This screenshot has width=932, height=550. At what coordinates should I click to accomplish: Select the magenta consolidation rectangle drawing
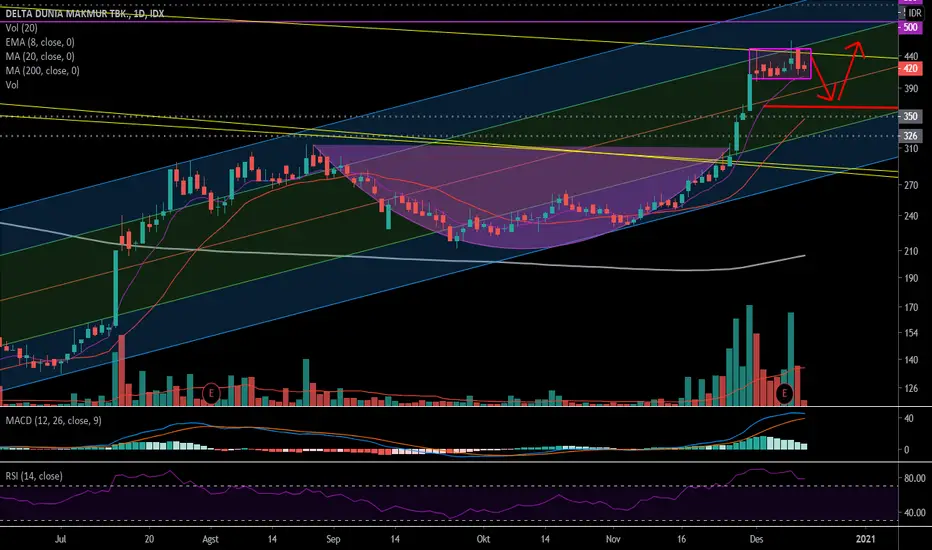point(780,64)
